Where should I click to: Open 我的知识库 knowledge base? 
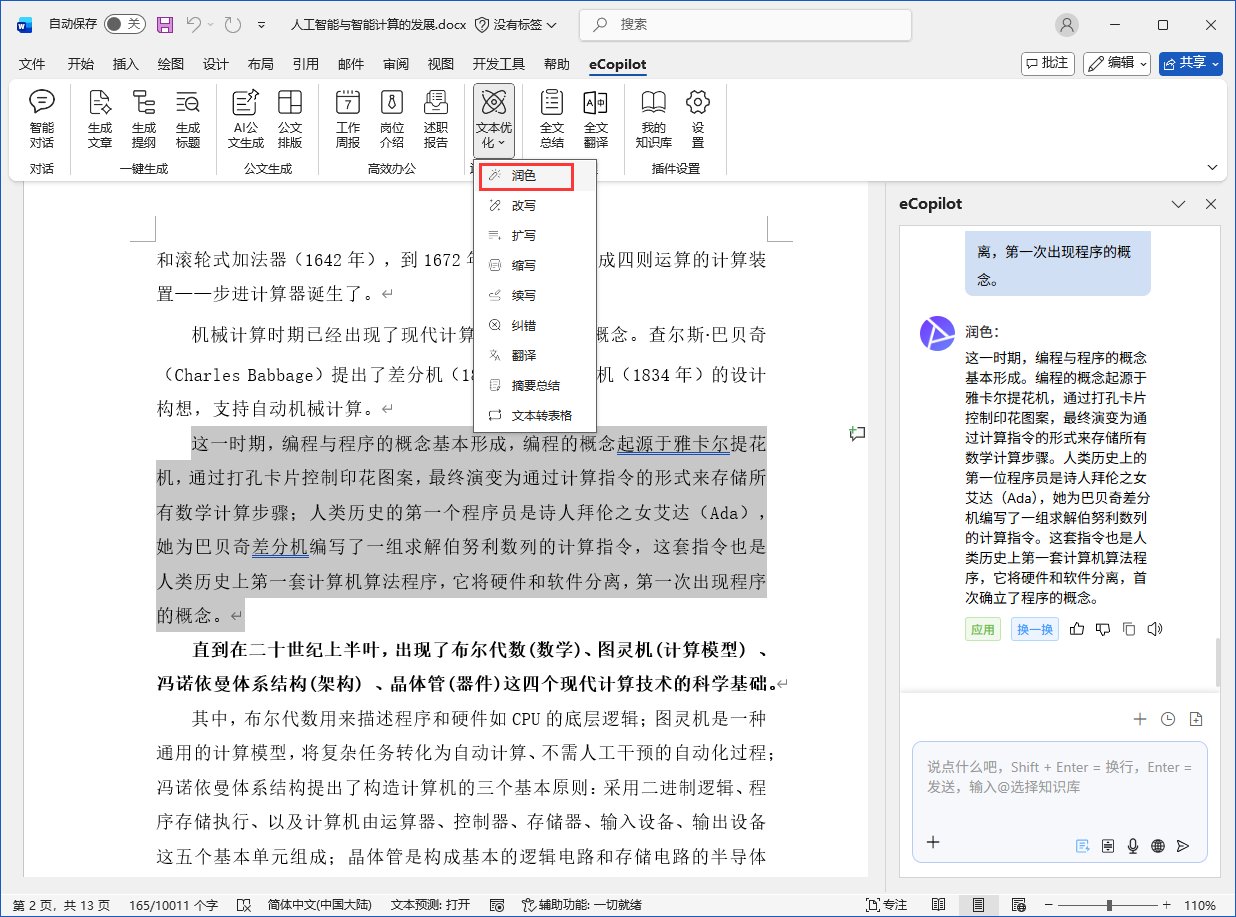[x=653, y=119]
